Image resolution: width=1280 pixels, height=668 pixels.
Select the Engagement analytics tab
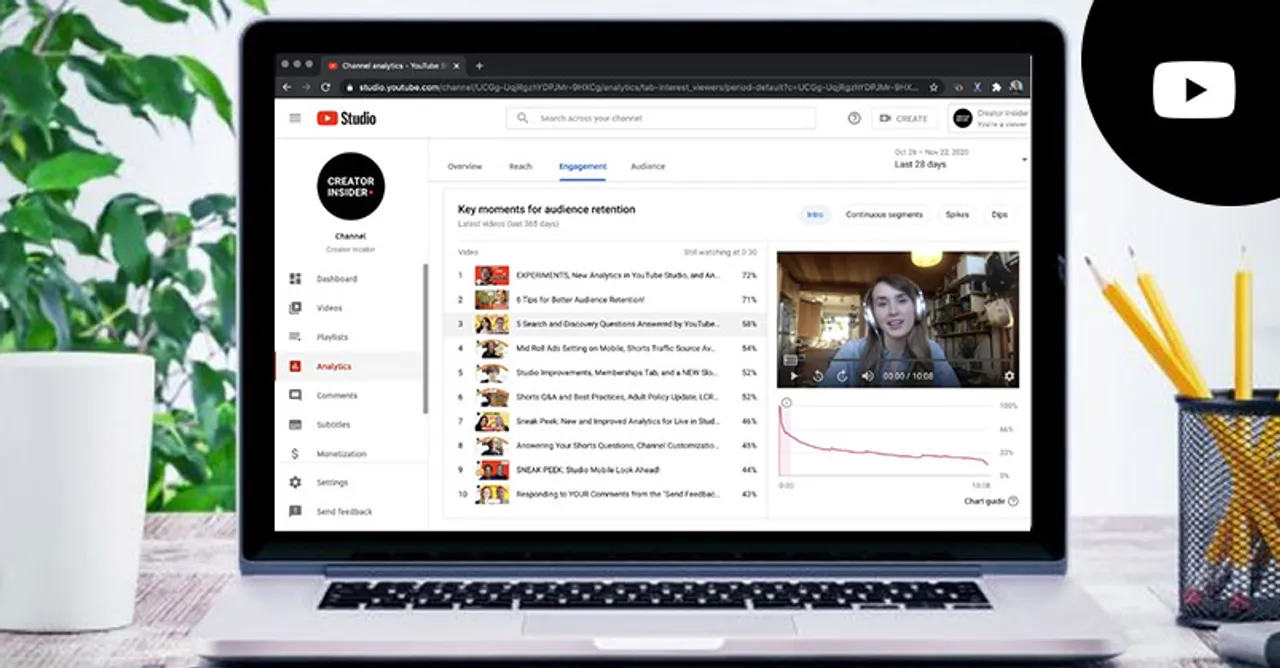(582, 166)
